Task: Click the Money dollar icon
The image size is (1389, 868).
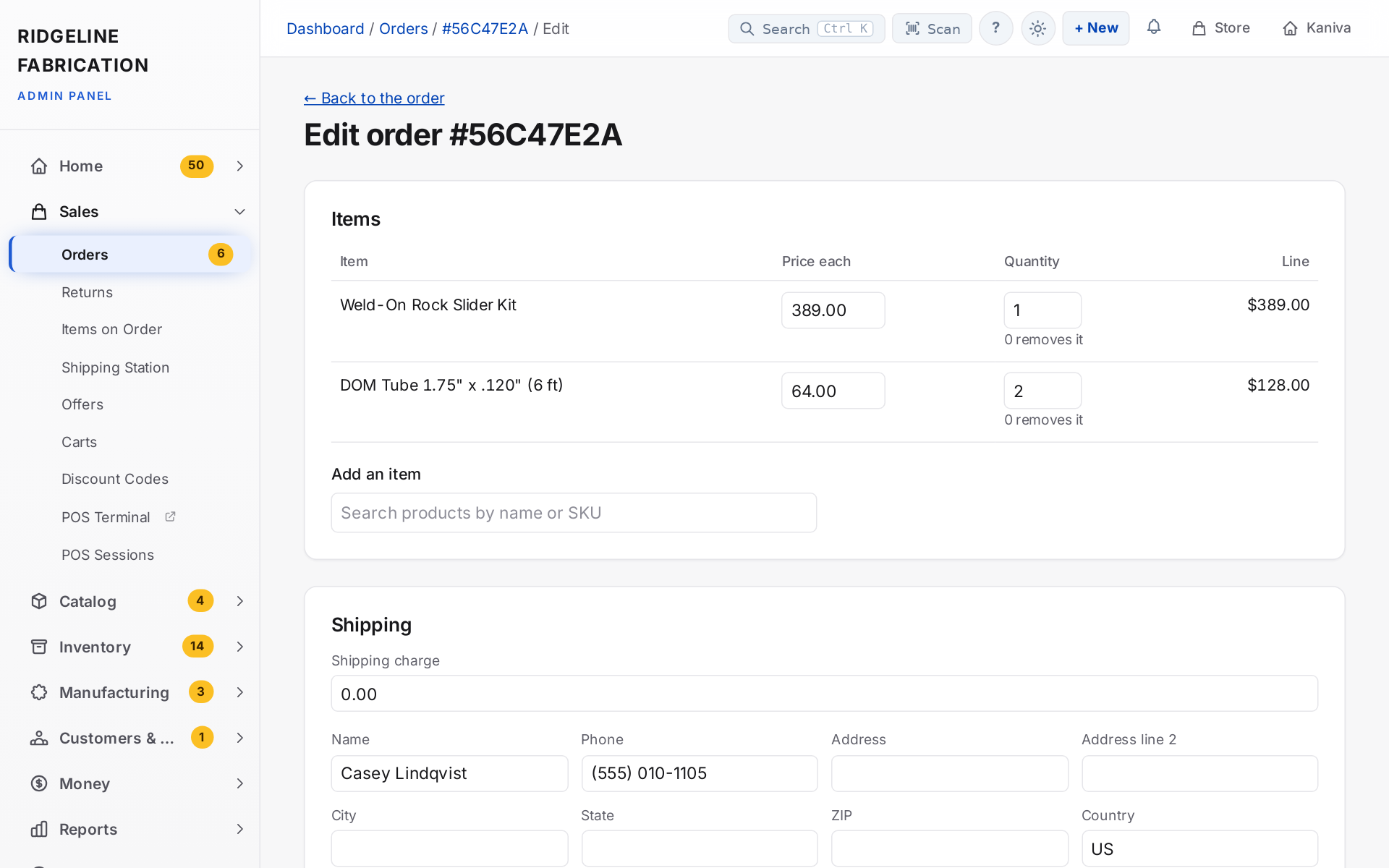Action: [39, 783]
